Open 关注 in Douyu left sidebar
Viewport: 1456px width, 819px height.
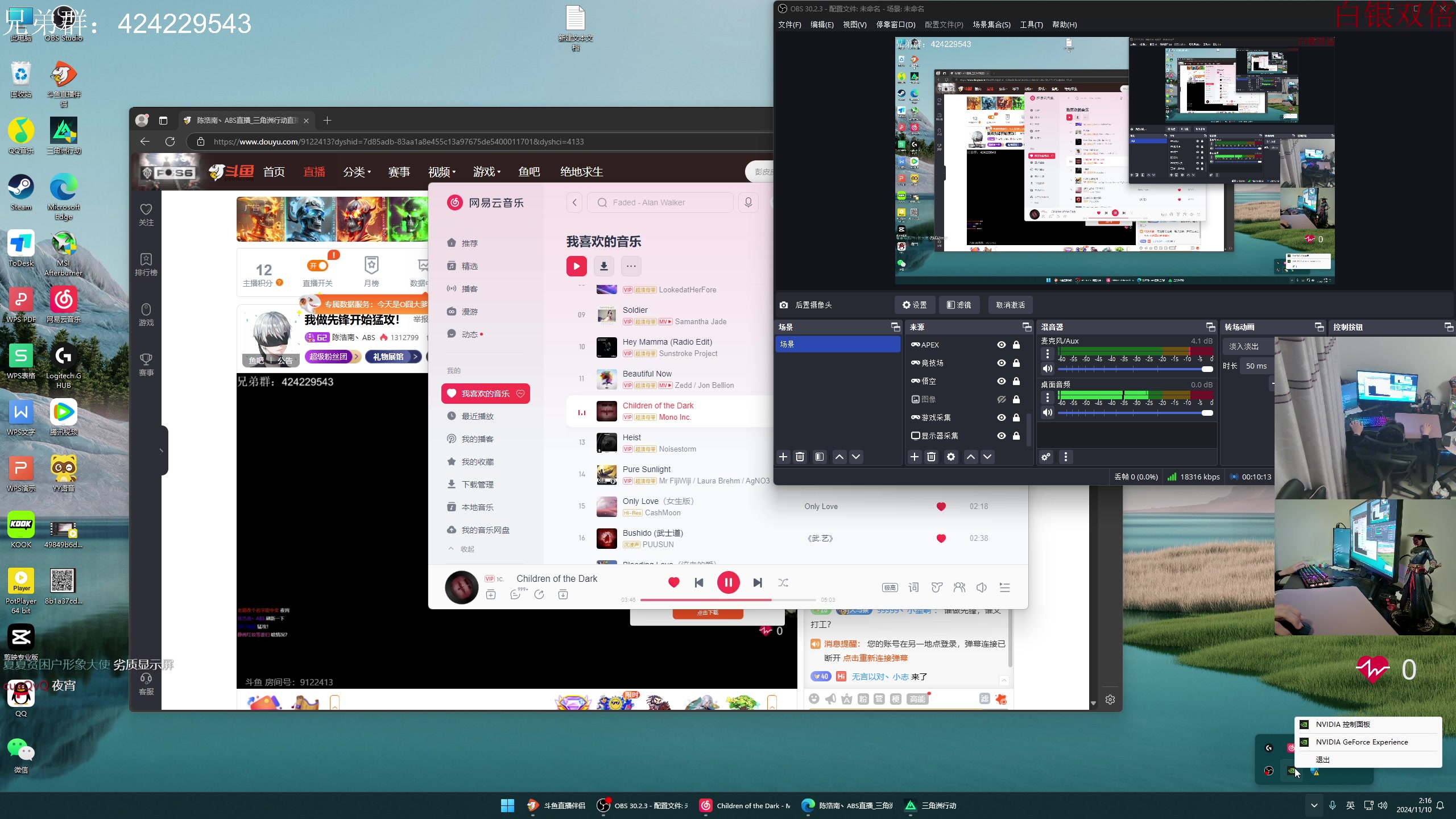[146, 214]
